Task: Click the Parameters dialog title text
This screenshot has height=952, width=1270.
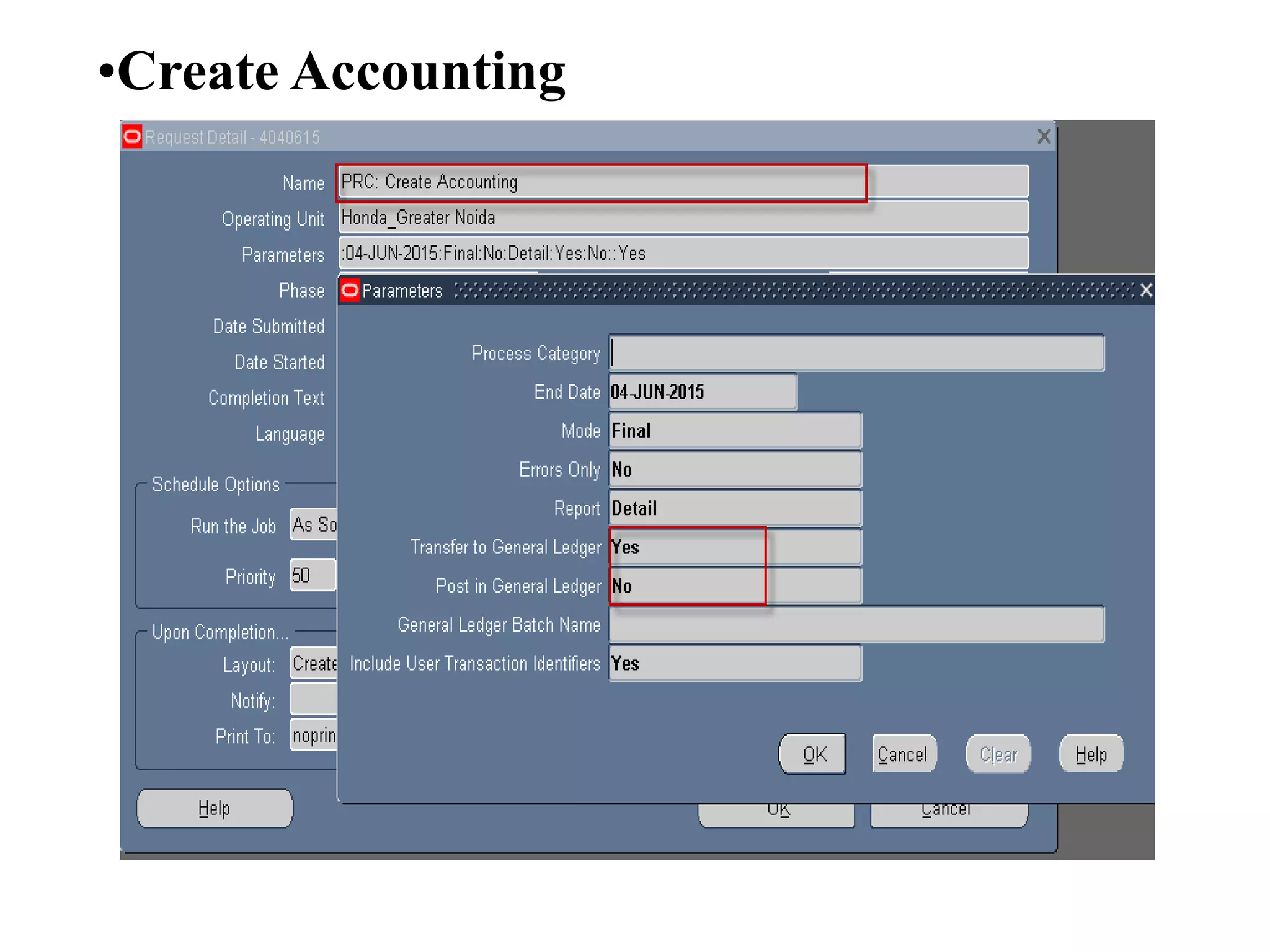Action: [402, 291]
